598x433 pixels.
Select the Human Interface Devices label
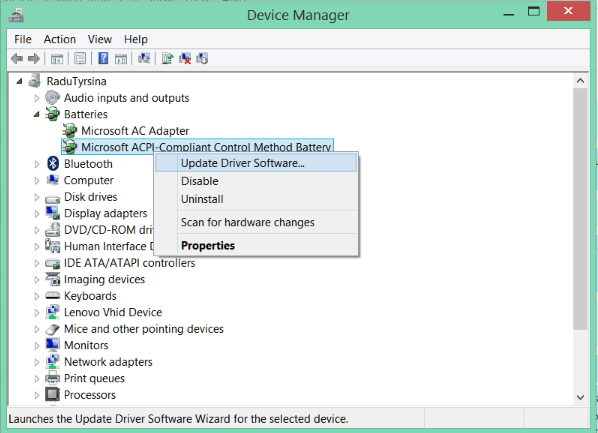pos(109,246)
